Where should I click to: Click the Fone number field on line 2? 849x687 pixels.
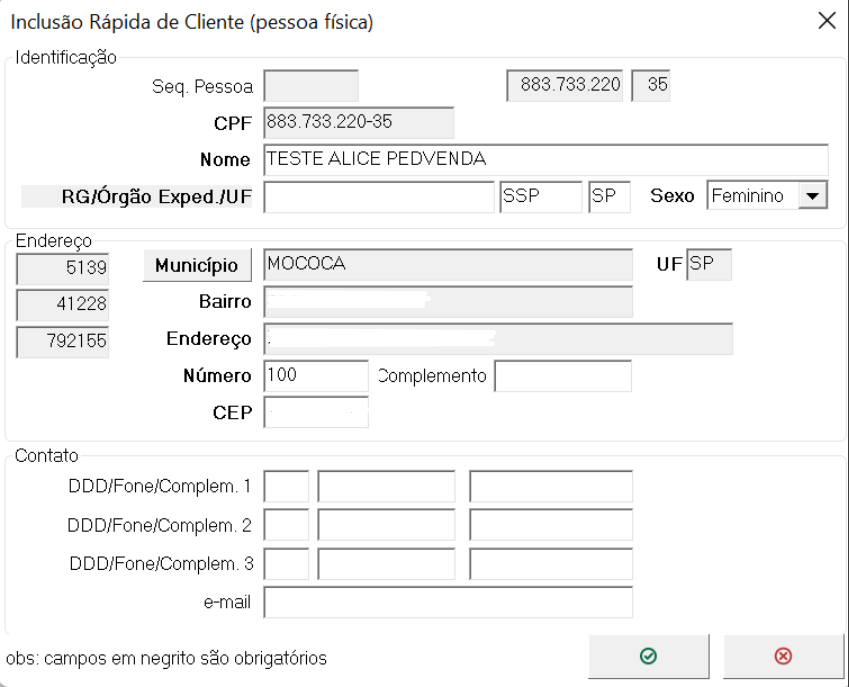click(386, 525)
